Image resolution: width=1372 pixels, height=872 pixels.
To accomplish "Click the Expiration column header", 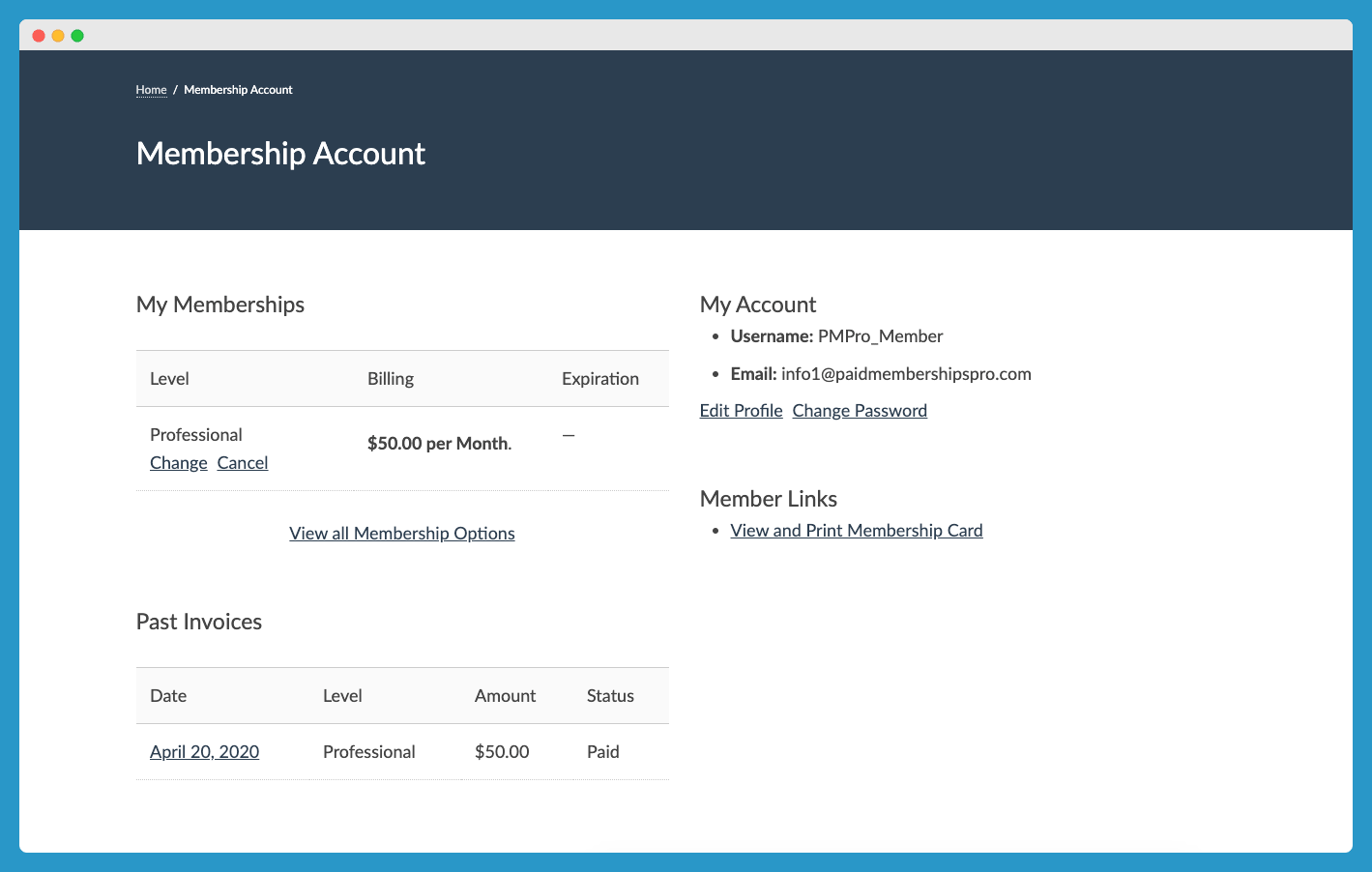I will [x=599, y=378].
